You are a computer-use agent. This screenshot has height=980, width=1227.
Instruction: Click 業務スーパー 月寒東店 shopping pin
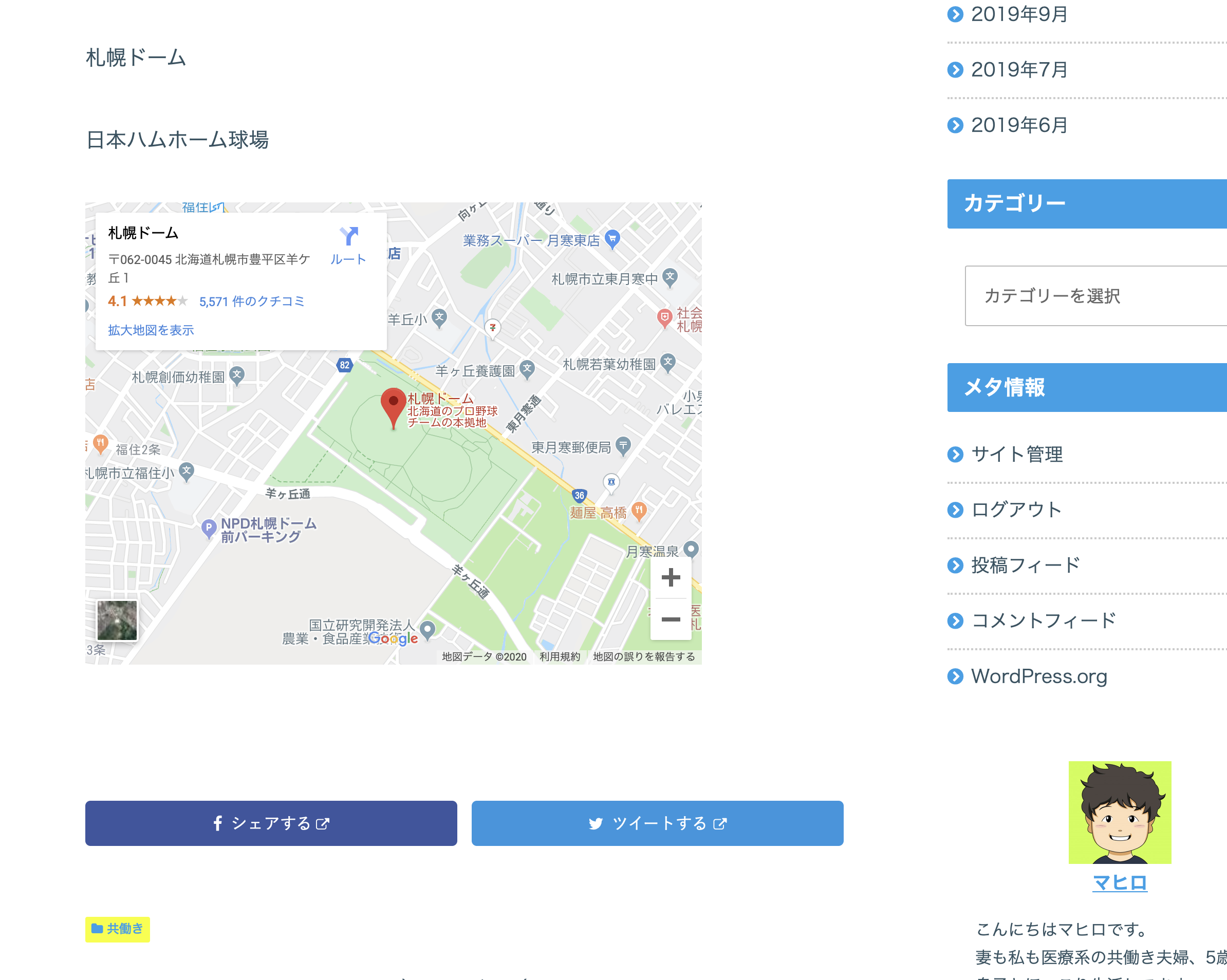(612, 239)
